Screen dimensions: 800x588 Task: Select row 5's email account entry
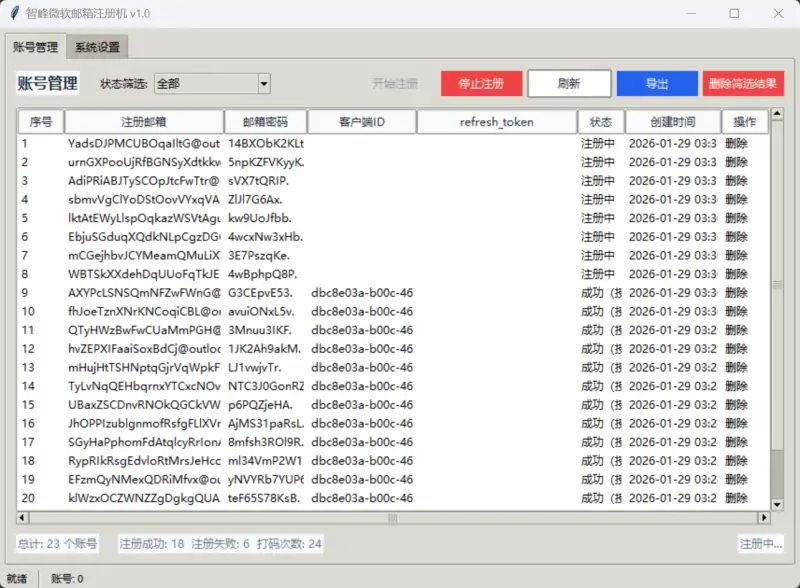click(143, 218)
